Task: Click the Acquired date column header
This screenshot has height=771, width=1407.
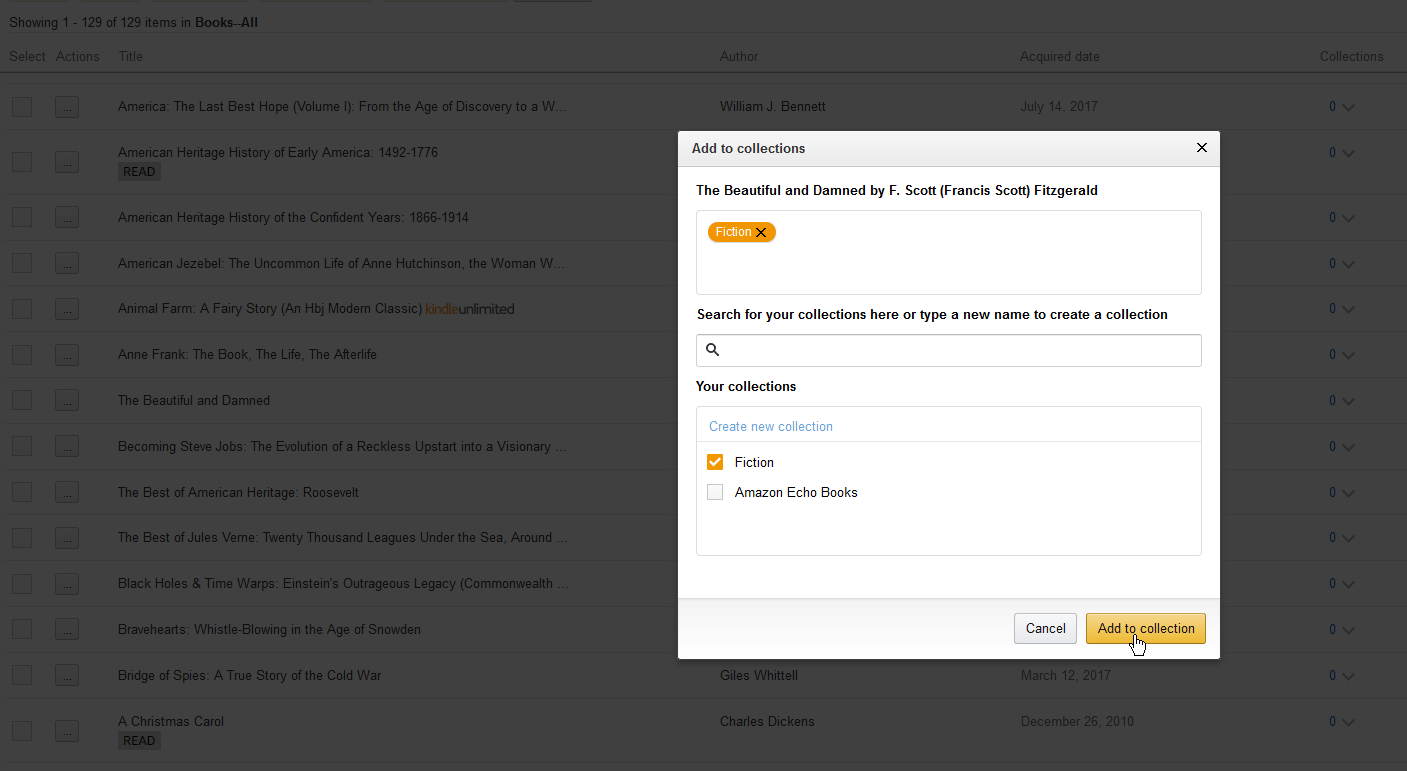Action: coord(1059,56)
